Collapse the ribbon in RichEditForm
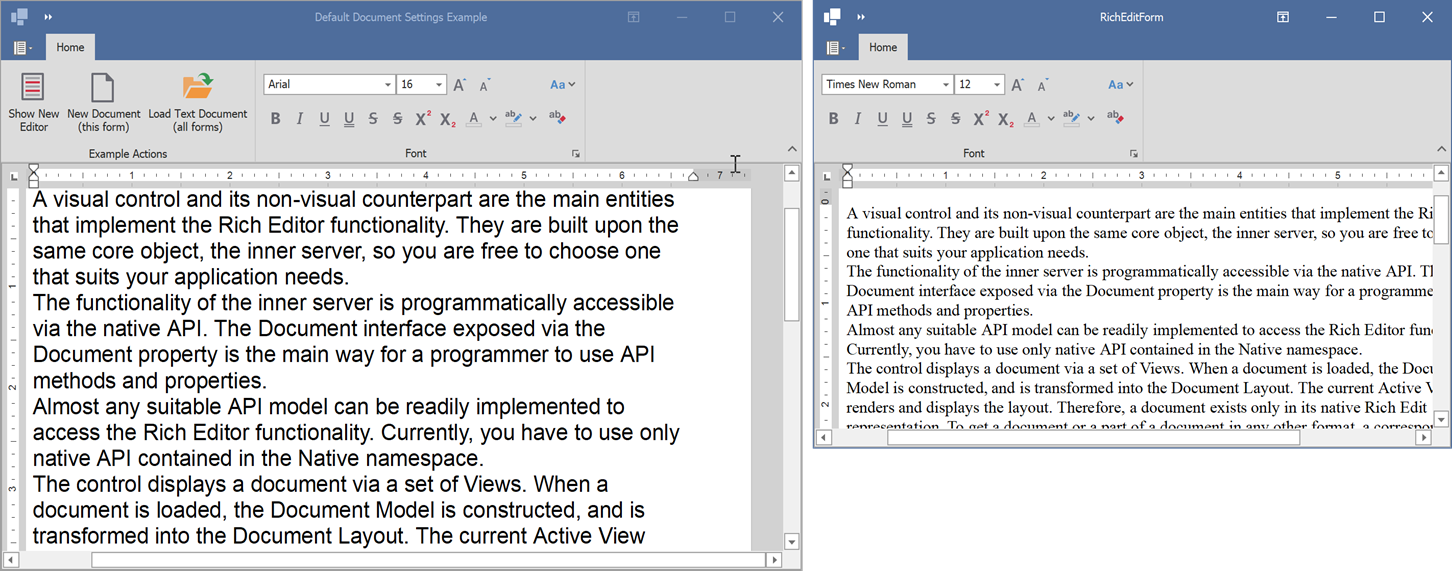 (1442, 149)
